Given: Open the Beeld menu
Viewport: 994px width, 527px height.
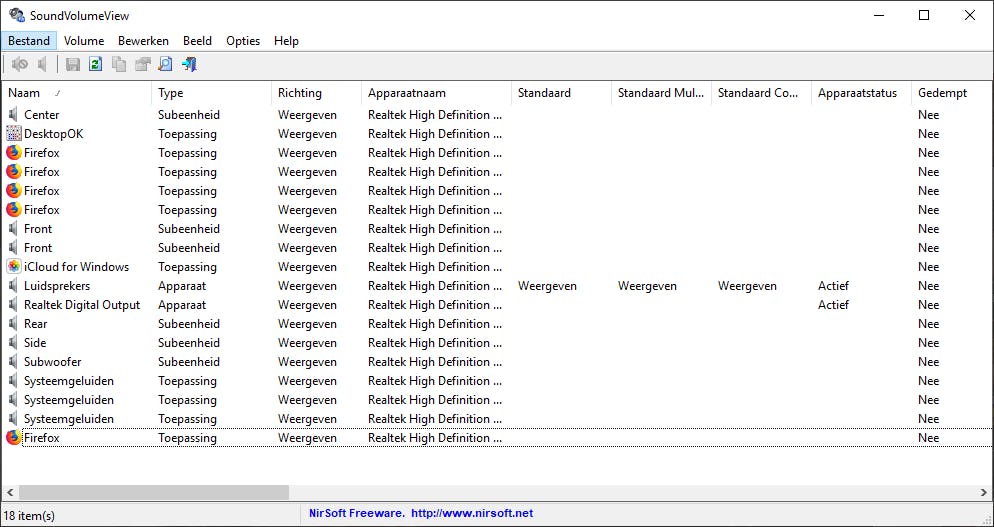Looking at the screenshot, I should (x=197, y=41).
